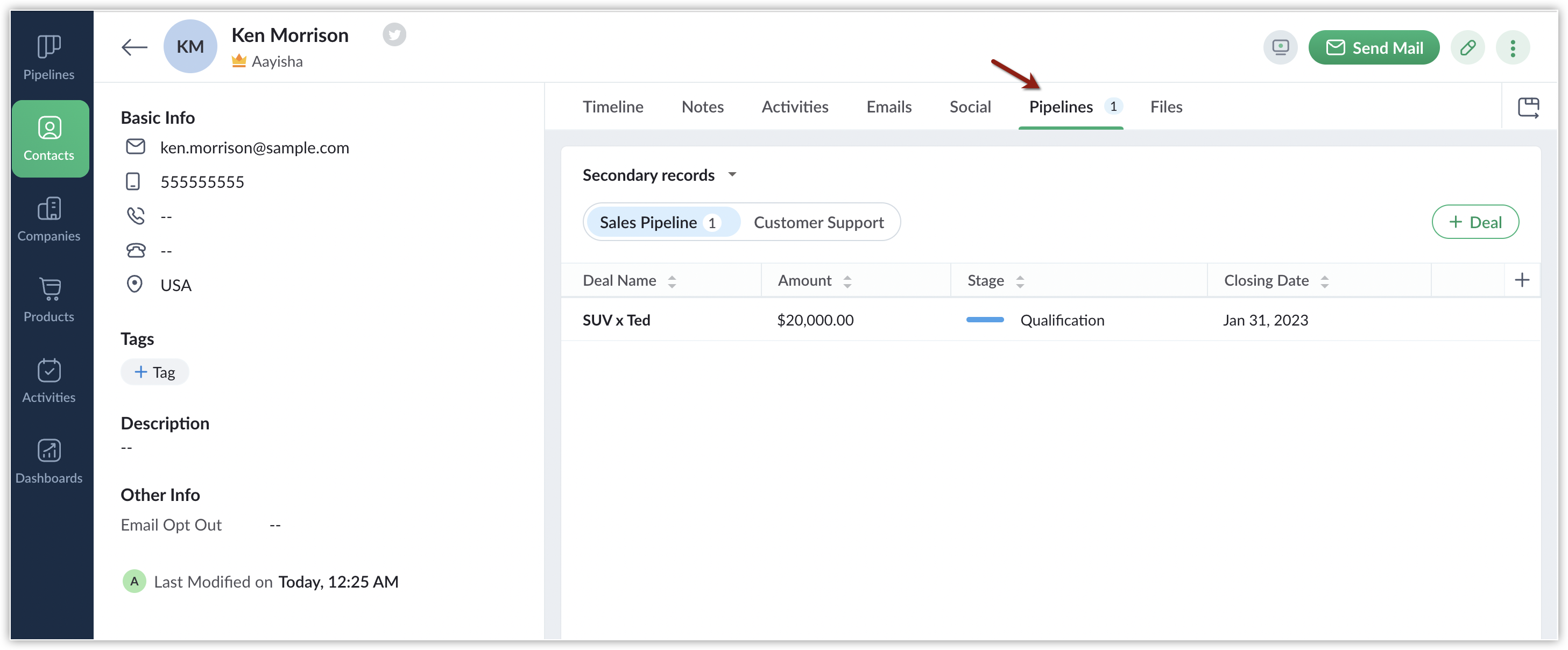The image size is (1568, 650).
Task: Add a column with plus icon
Action: [x=1522, y=280]
